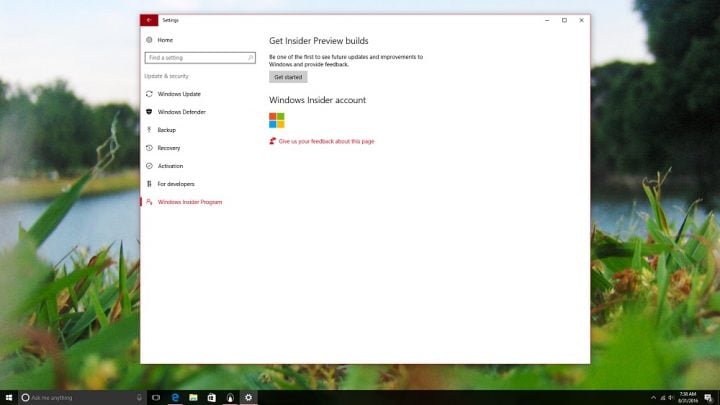720x405 pixels.
Task: Click the Settings gear on the taskbar
Action: [248, 398]
